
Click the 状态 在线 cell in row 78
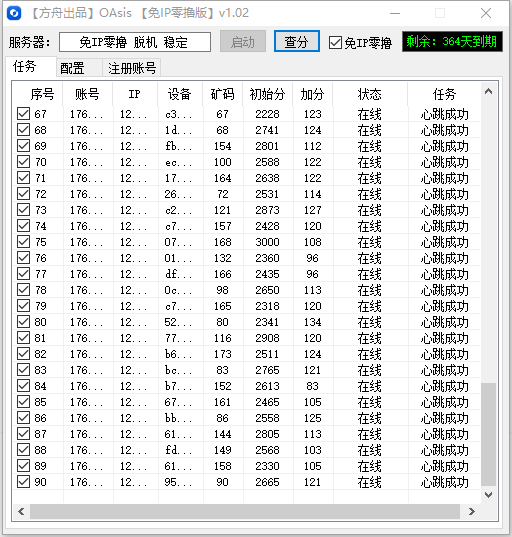(x=370, y=290)
